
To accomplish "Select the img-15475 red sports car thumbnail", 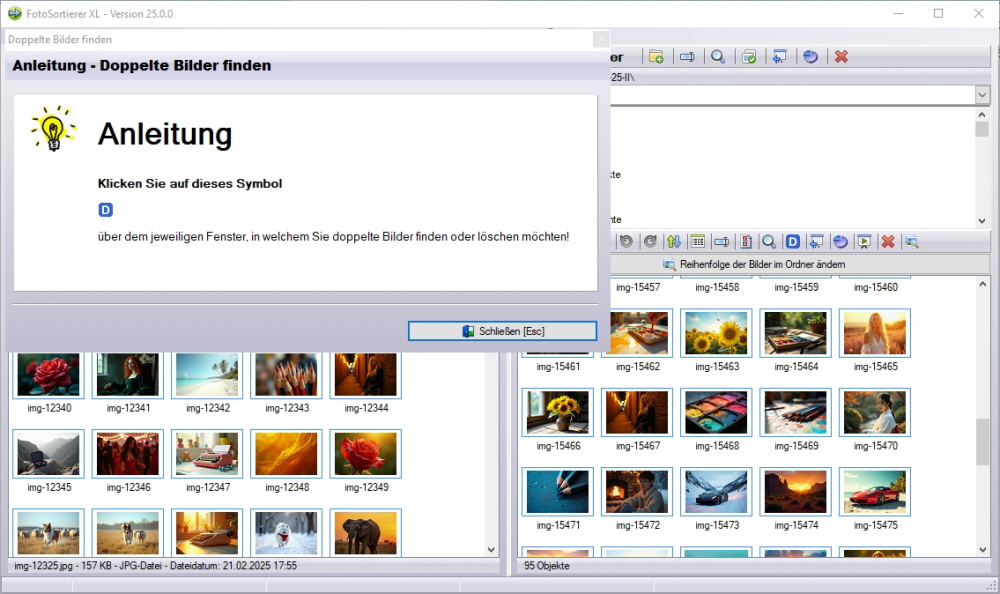I will [874, 491].
